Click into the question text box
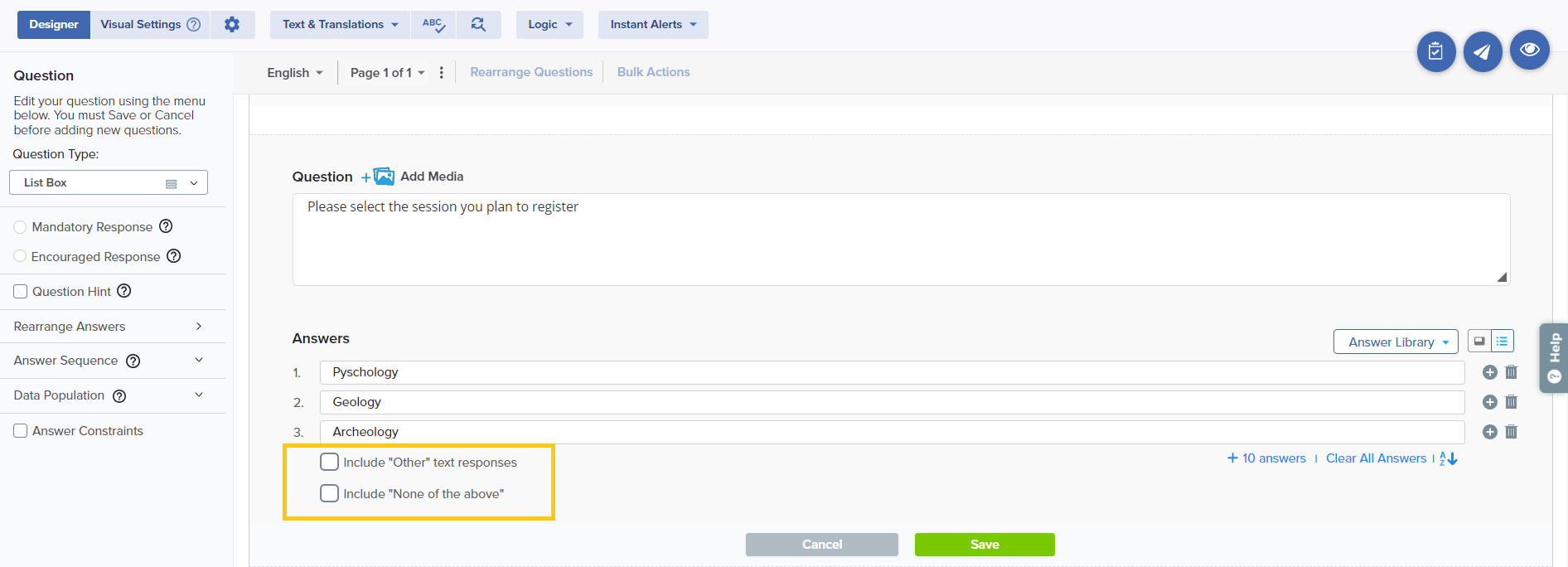 [900, 239]
